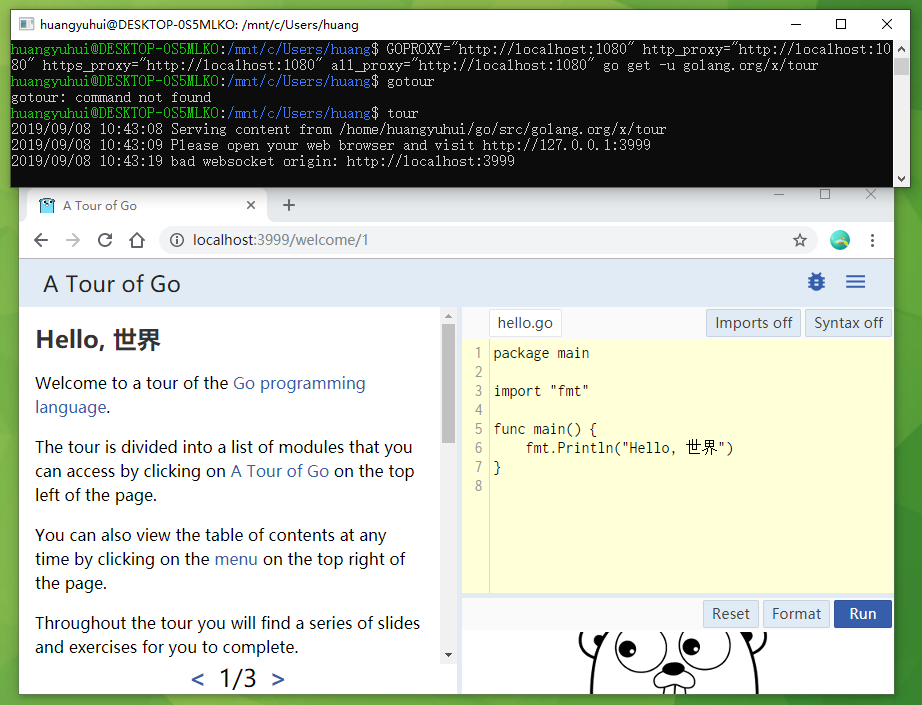Switch to the A Tour of Go browser tab
Image resolution: width=922 pixels, height=705 pixels.
pos(146,205)
